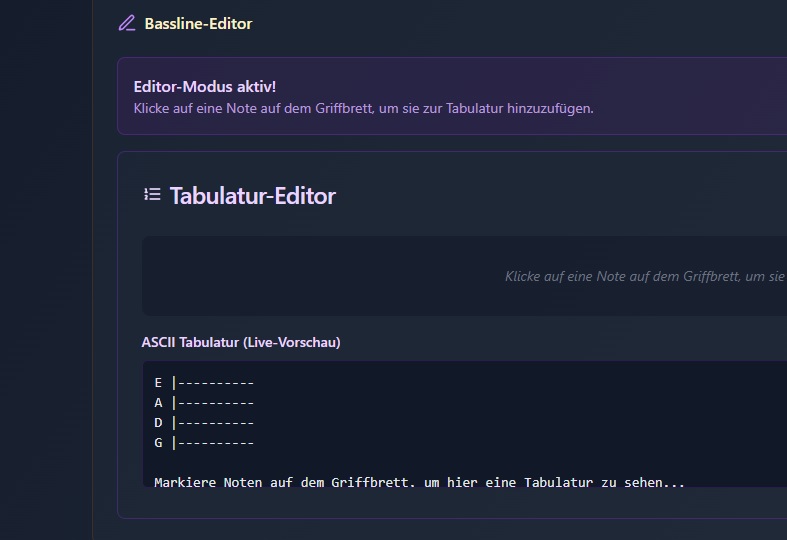787x540 pixels.
Task: Click the instruction 'Klicke auf eine Note auf dem Griffbrett, um sie zur Tabulatur hinzuzufügen.'
Action: [363, 108]
